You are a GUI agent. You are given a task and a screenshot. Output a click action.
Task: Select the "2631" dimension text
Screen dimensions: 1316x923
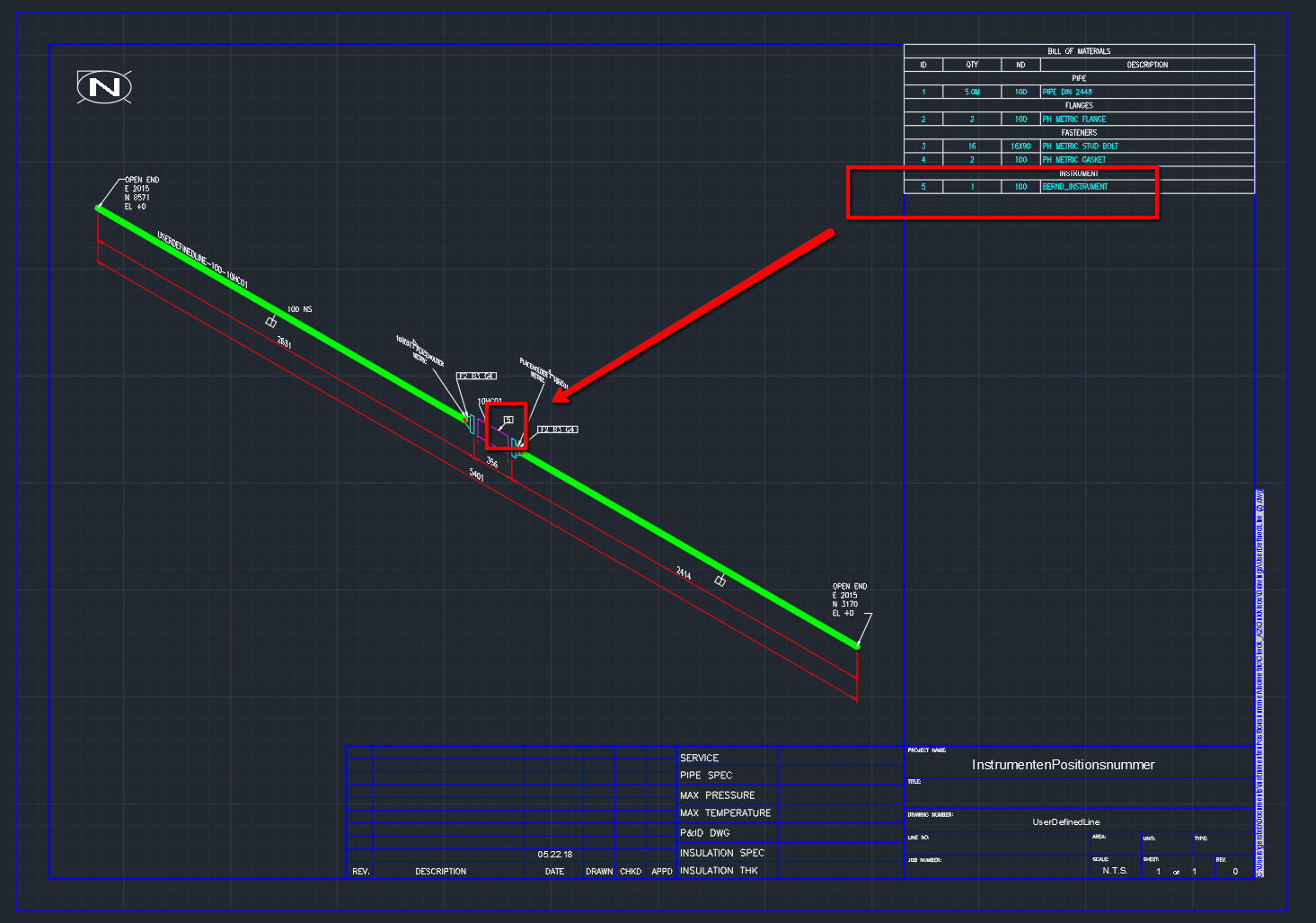[284, 342]
